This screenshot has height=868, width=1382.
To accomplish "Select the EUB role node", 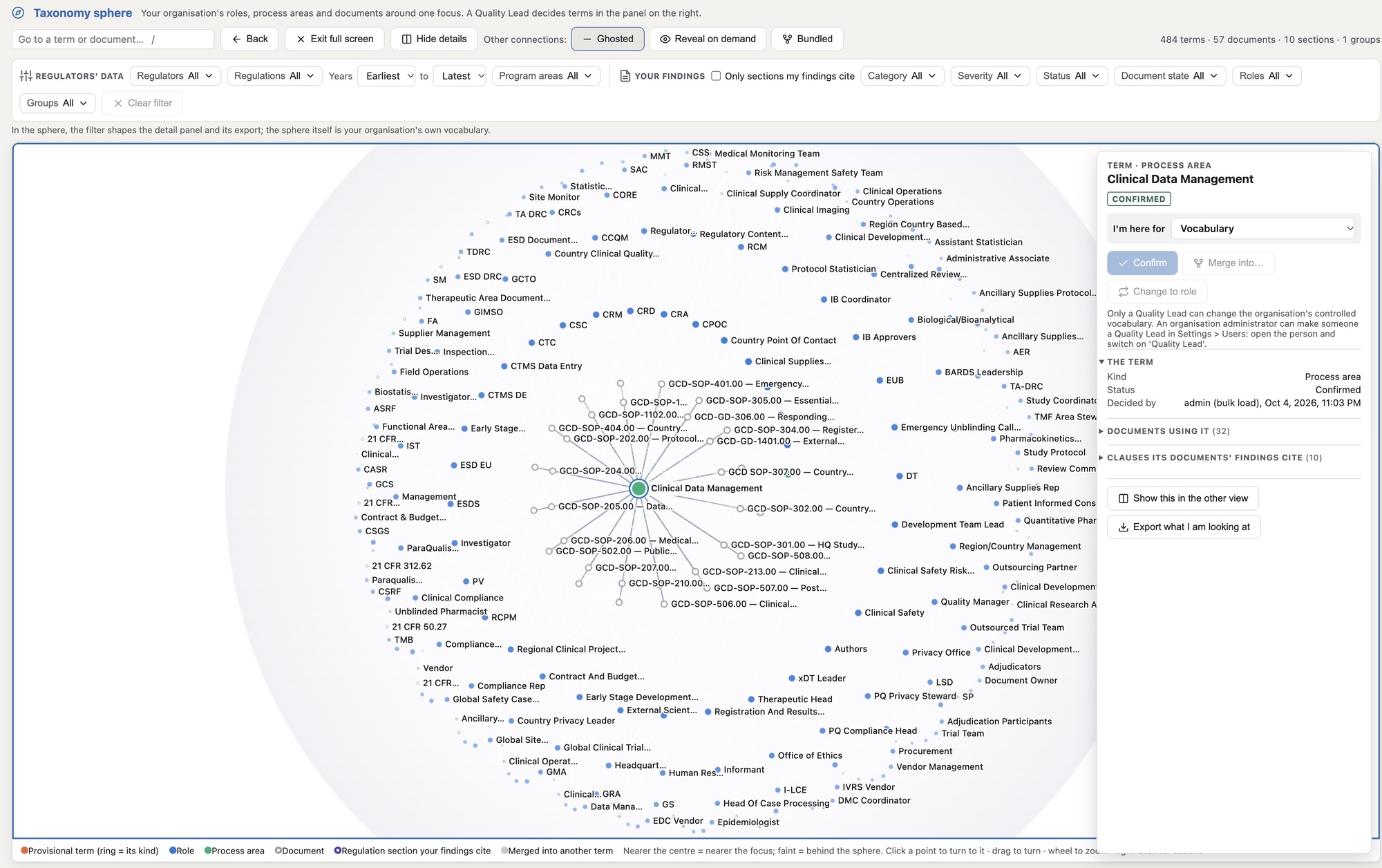I will click(880, 380).
